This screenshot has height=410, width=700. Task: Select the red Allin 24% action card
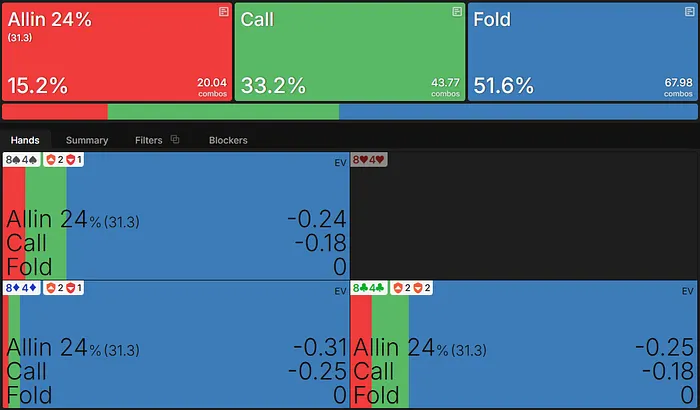click(x=116, y=50)
